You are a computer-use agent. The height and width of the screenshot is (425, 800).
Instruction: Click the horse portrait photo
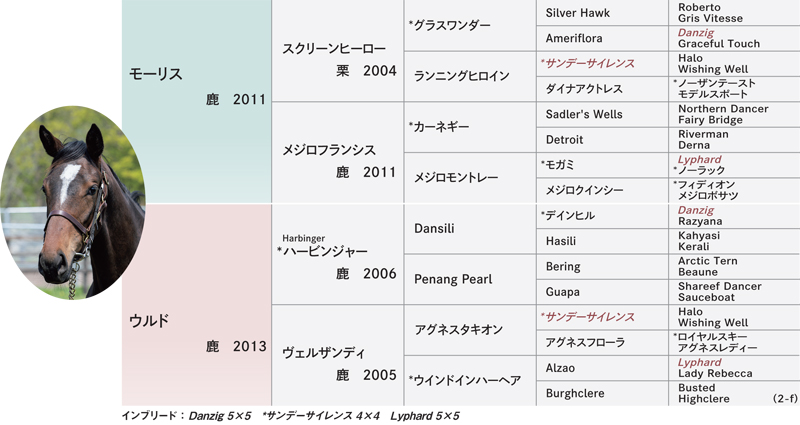coord(72,203)
